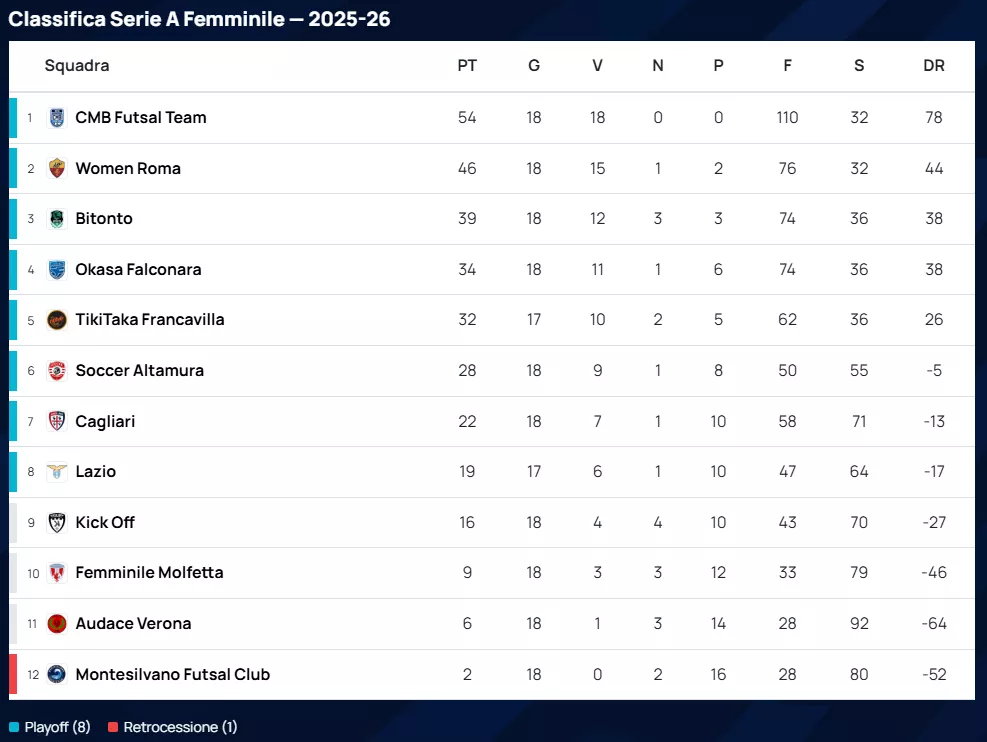Sort standings by PT column header
The height and width of the screenshot is (742, 987).
point(467,66)
